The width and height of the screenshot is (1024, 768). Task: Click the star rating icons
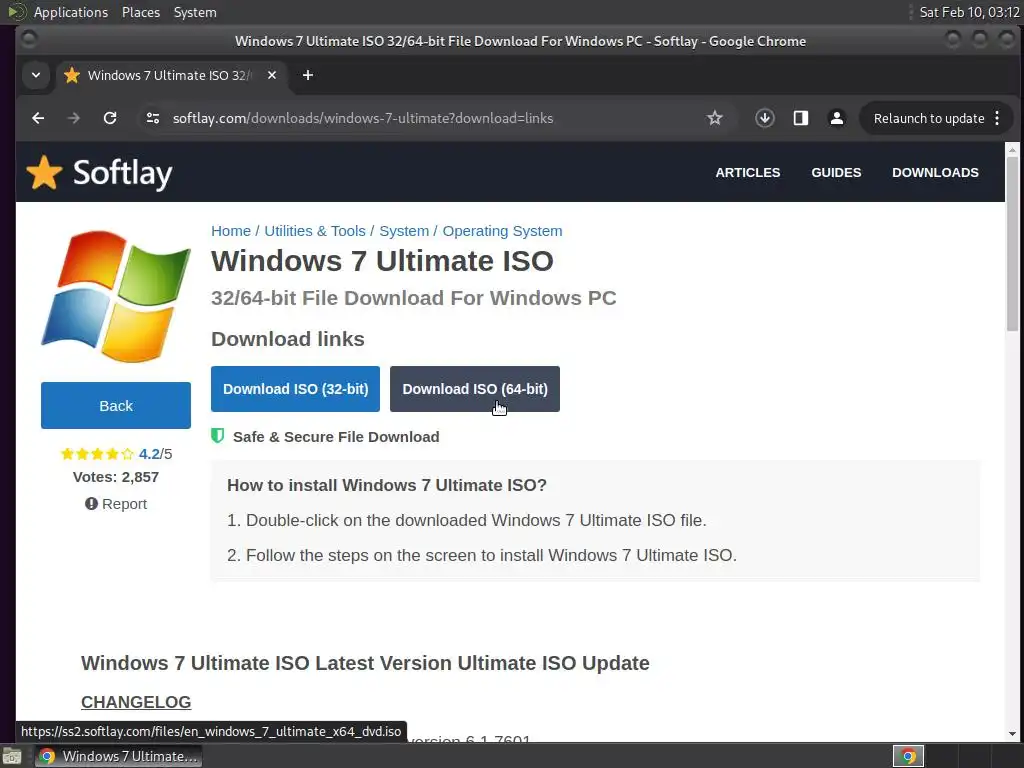97,454
